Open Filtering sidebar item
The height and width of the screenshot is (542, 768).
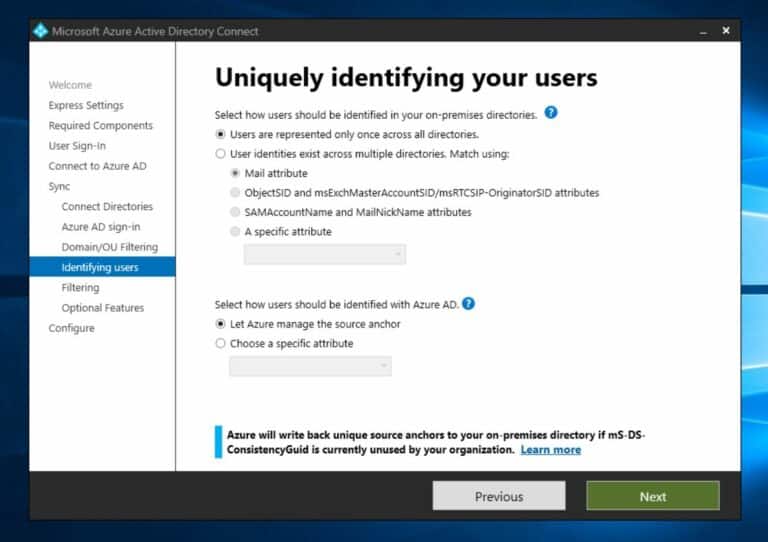coord(80,287)
